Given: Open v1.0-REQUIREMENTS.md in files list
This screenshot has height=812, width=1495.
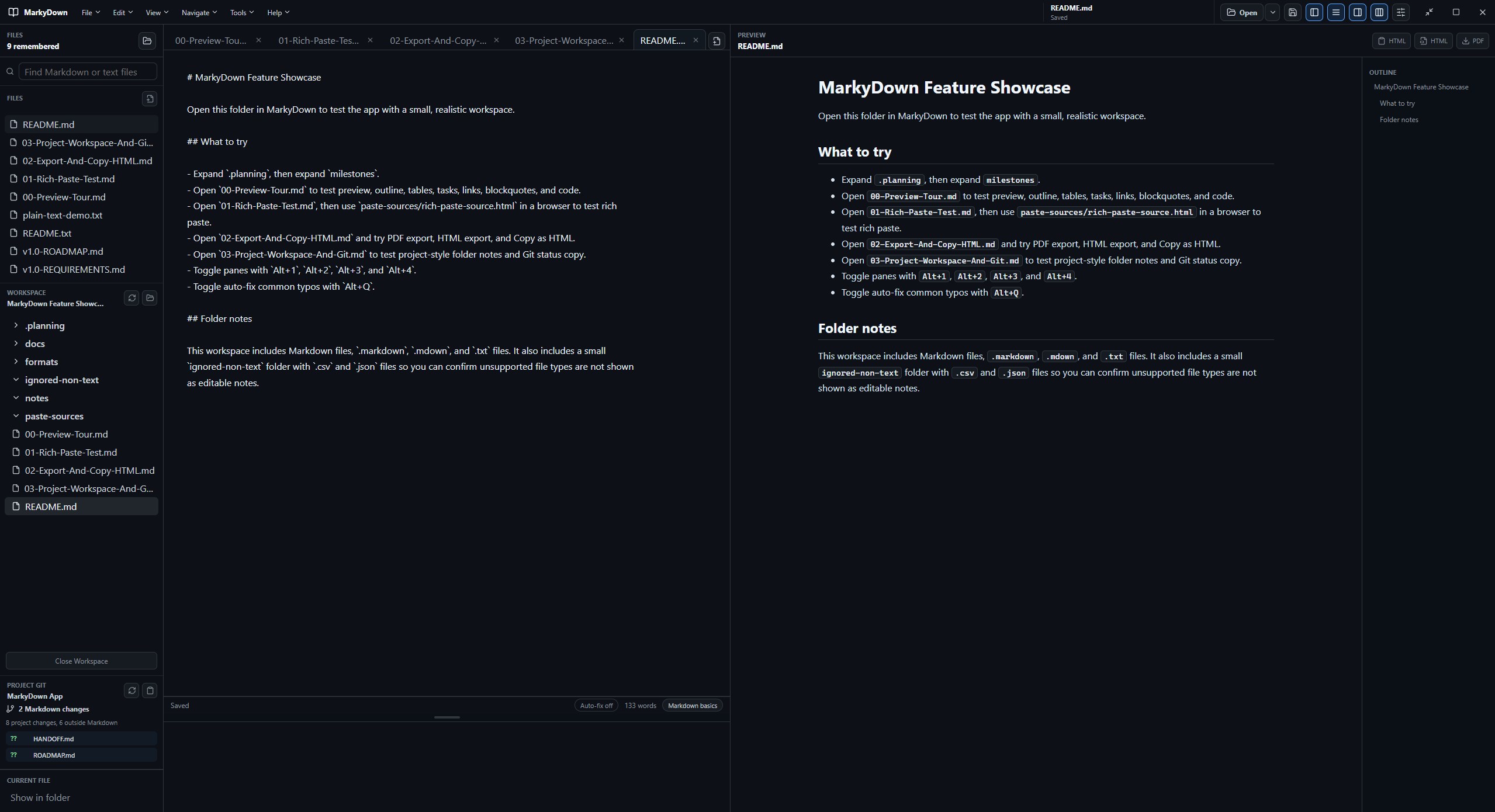Looking at the screenshot, I should click(x=81, y=269).
